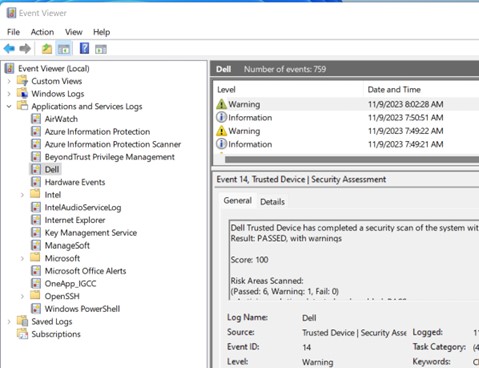The image size is (479, 368).
Task: Open the View menu
Action: coord(74,32)
